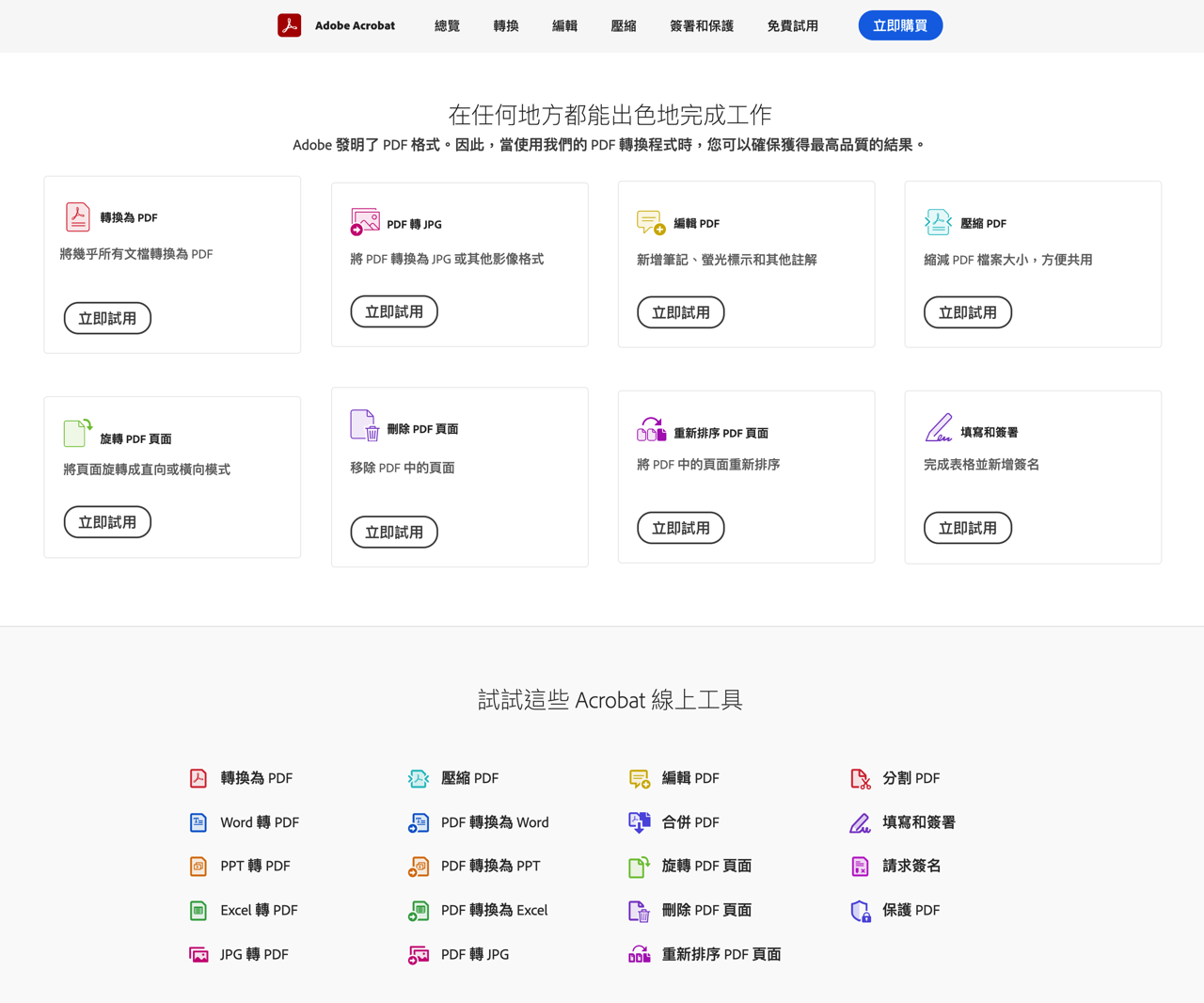Click the 重新排序 PDF 頁面 card icon
The height and width of the screenshot is (1003, 1204).
coord(651,430)
